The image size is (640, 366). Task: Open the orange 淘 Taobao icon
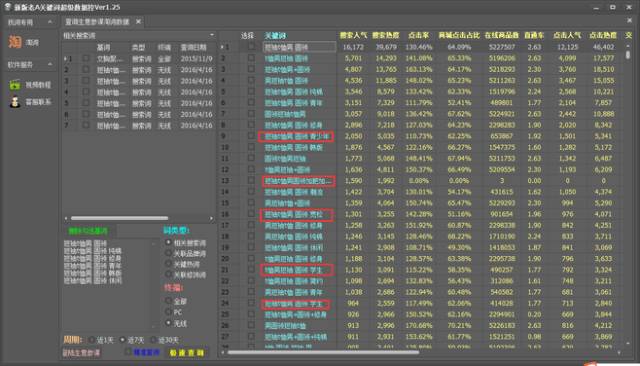click(x=15, y=42)
